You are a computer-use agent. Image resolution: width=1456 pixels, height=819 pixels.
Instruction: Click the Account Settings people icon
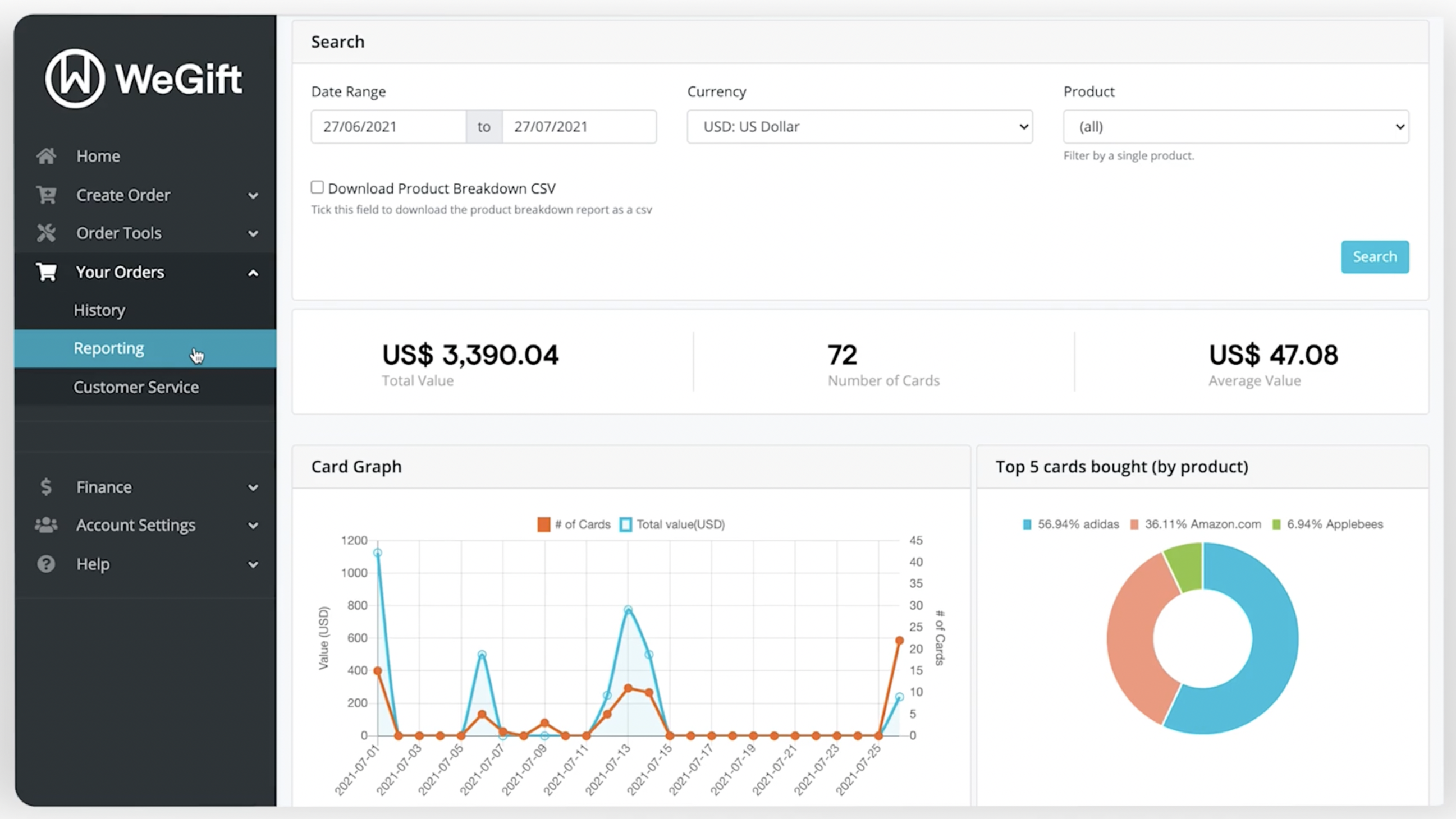[47, 525]
